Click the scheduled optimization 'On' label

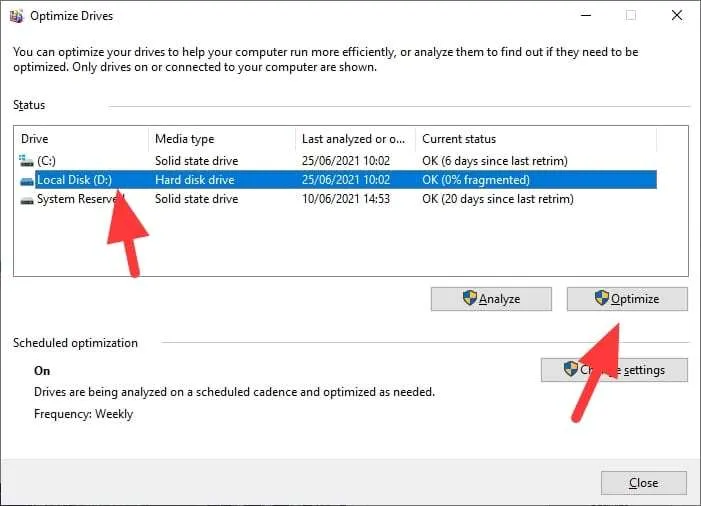coord(42,371)
